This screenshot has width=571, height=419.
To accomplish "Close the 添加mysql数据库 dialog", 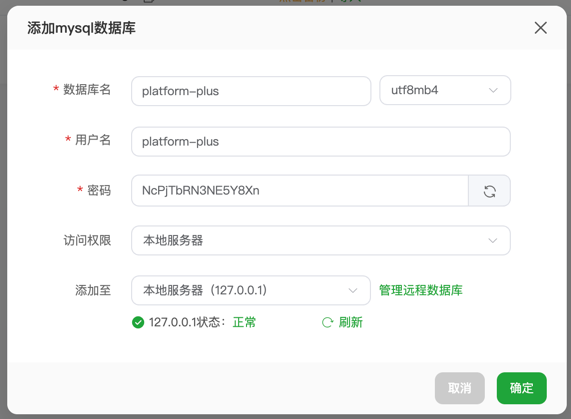I will click(x=540, y=28).
